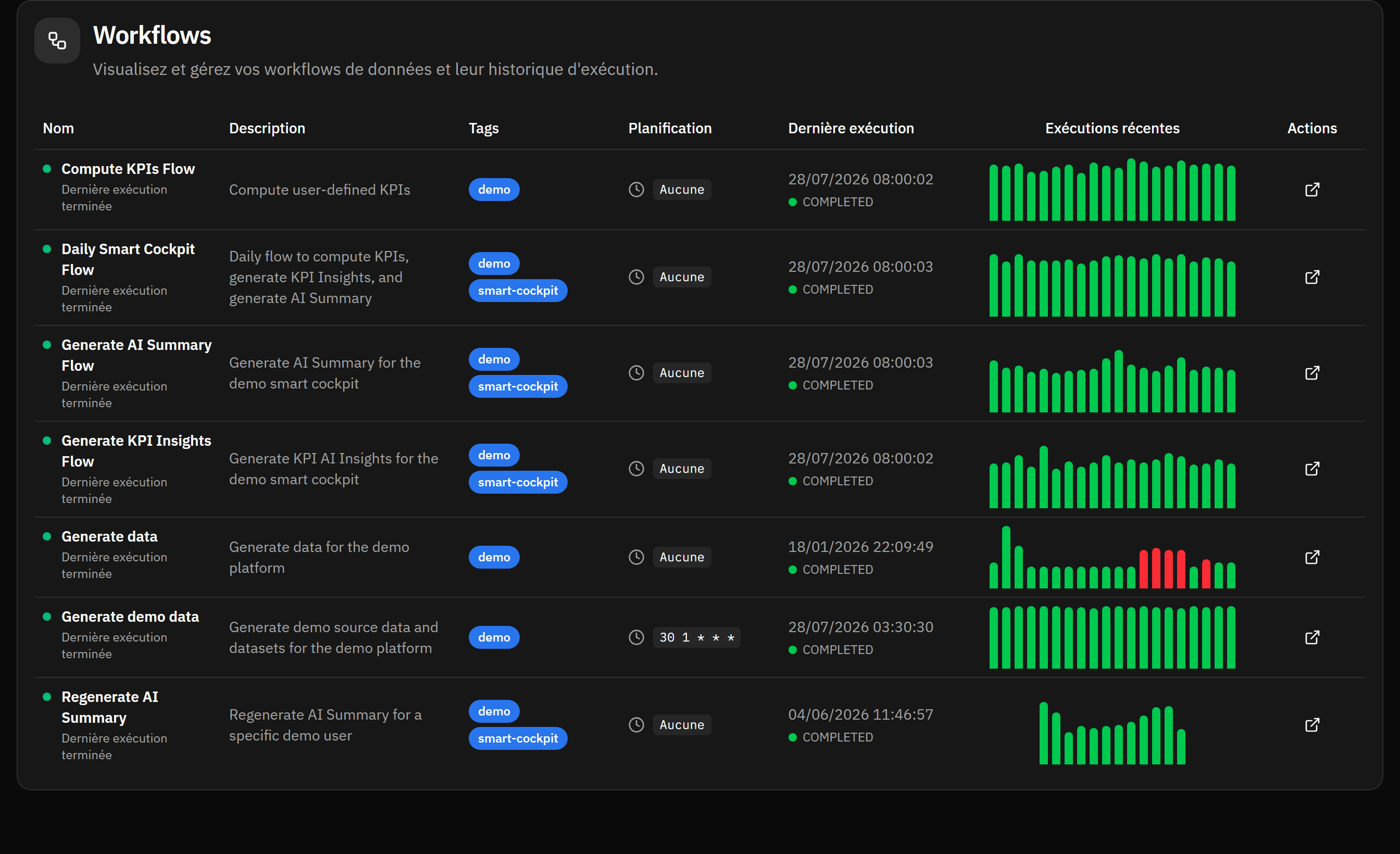Open Generate KPI Insights Flow external link icon
Viewport: 1400px width, 854px height.
point(1312,468)
